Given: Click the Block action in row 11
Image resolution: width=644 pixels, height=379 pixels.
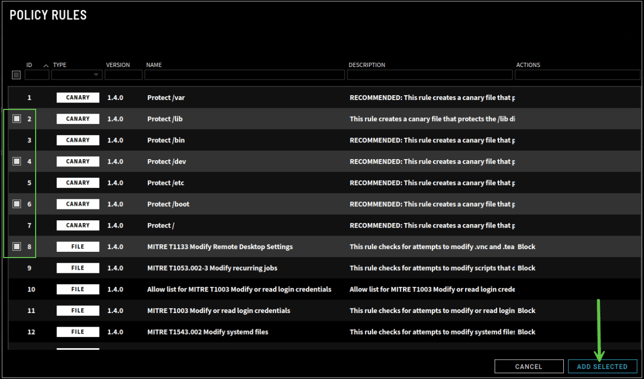Looking at the screenshot, I should [x=526, y=311].
